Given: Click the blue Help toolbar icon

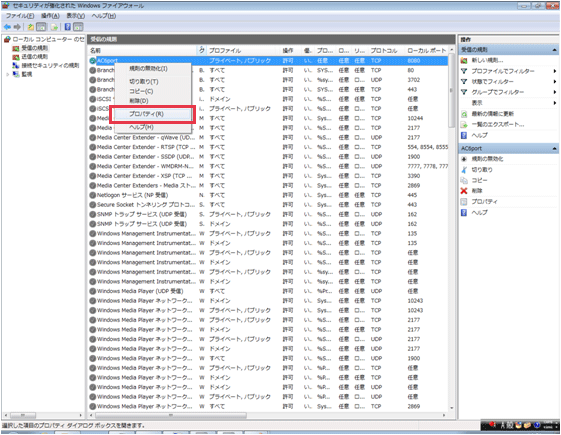Looking at the screenshot, I should pyautogui.click(x=67, y=27).
